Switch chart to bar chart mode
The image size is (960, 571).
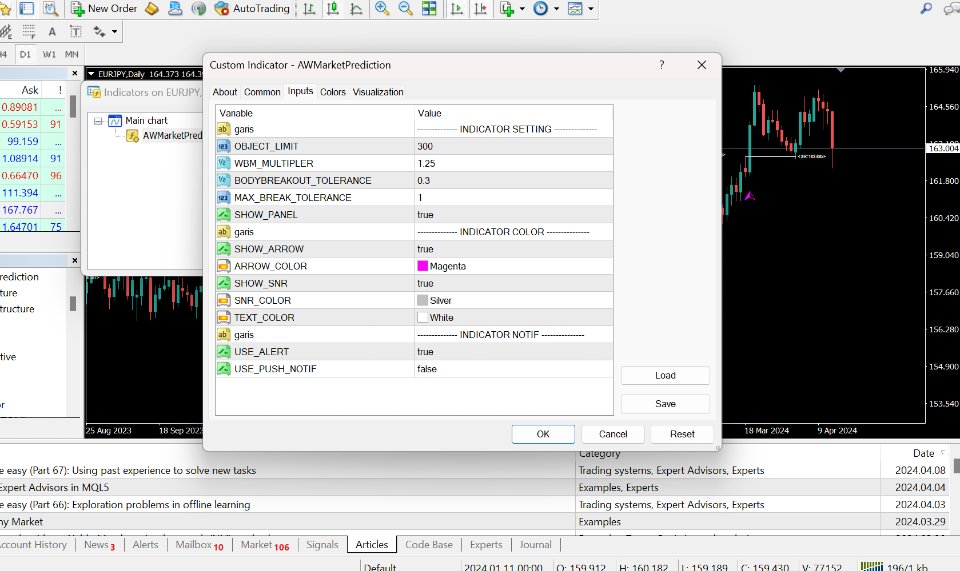[x=310, y=9]
